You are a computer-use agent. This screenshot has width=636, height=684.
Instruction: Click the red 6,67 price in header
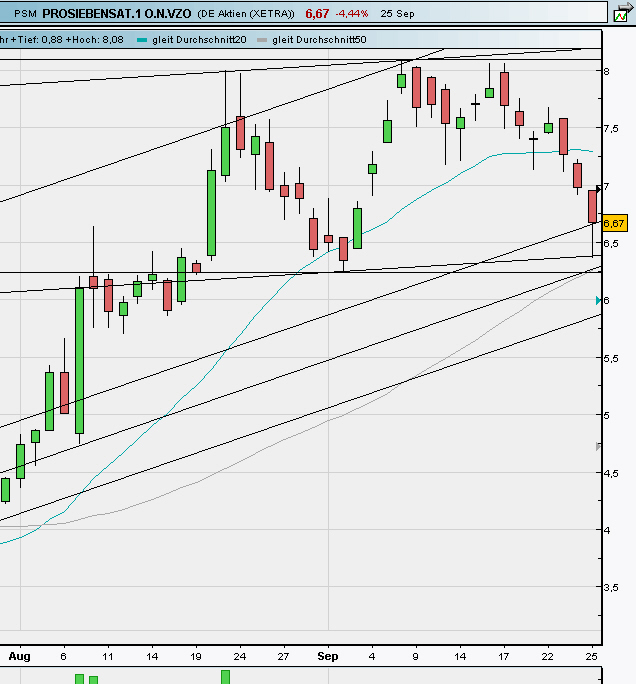pyautogui.click(x=317, y=14)
